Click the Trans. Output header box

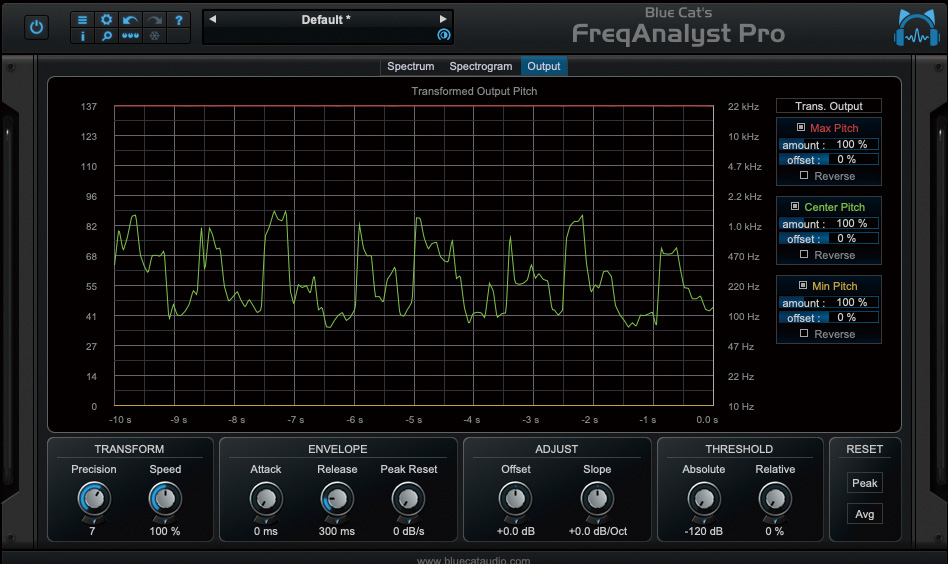point(829,106)
